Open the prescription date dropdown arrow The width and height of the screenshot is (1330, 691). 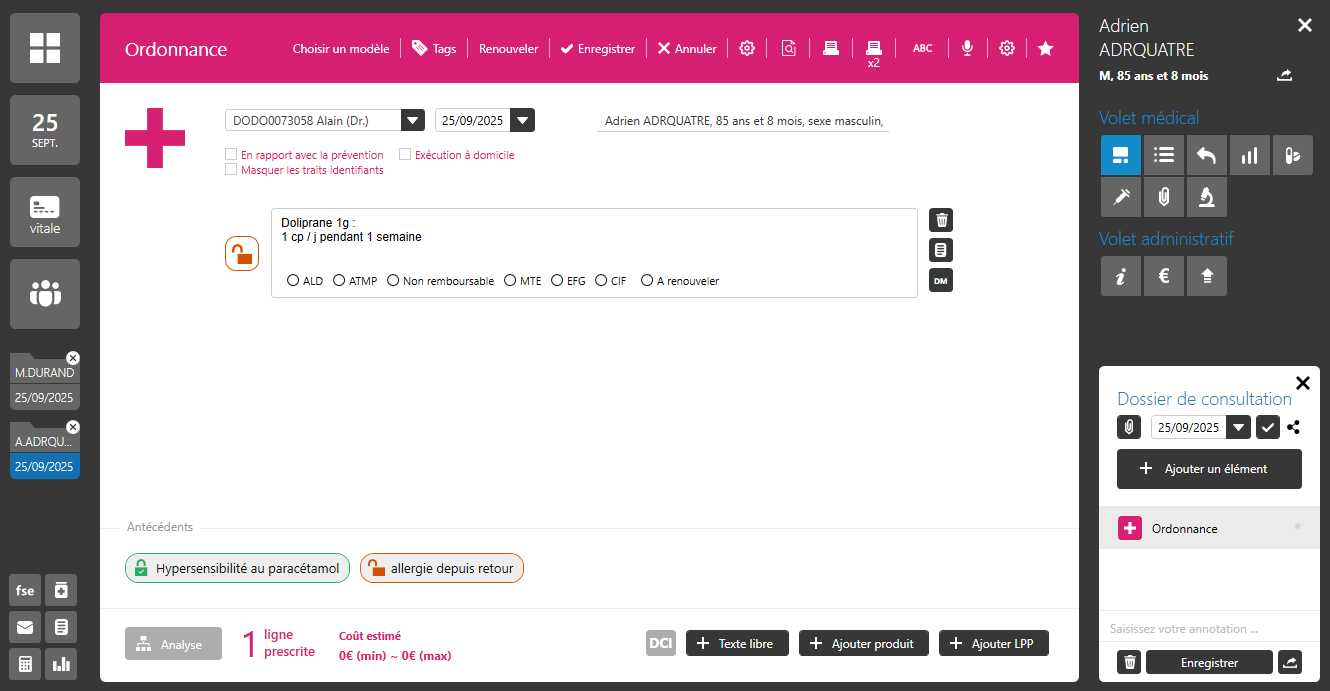(x=521, y=121)
